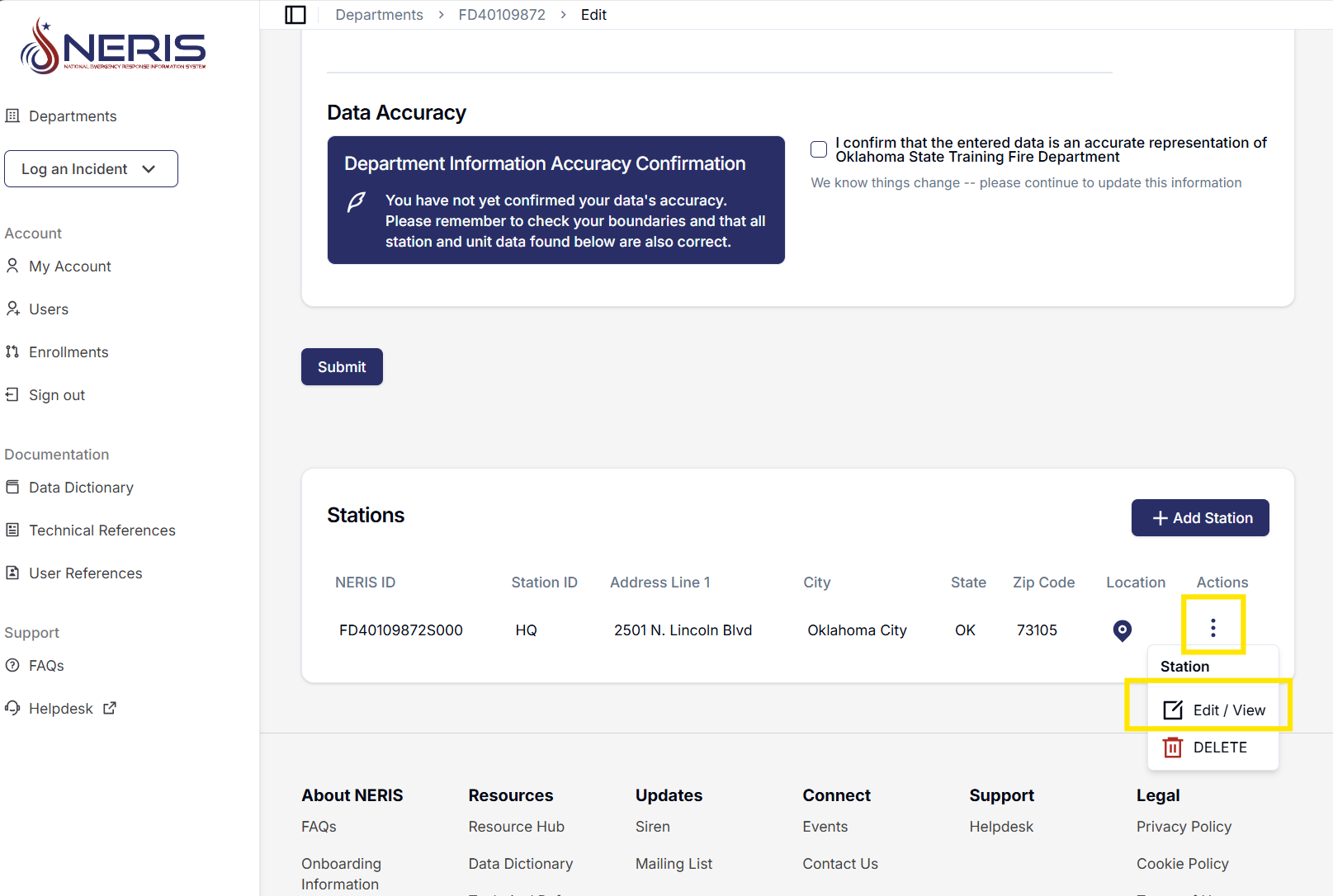
Task: Open Sign out in the sidebar
Action: pyautogui.click(x=56, y=395)
